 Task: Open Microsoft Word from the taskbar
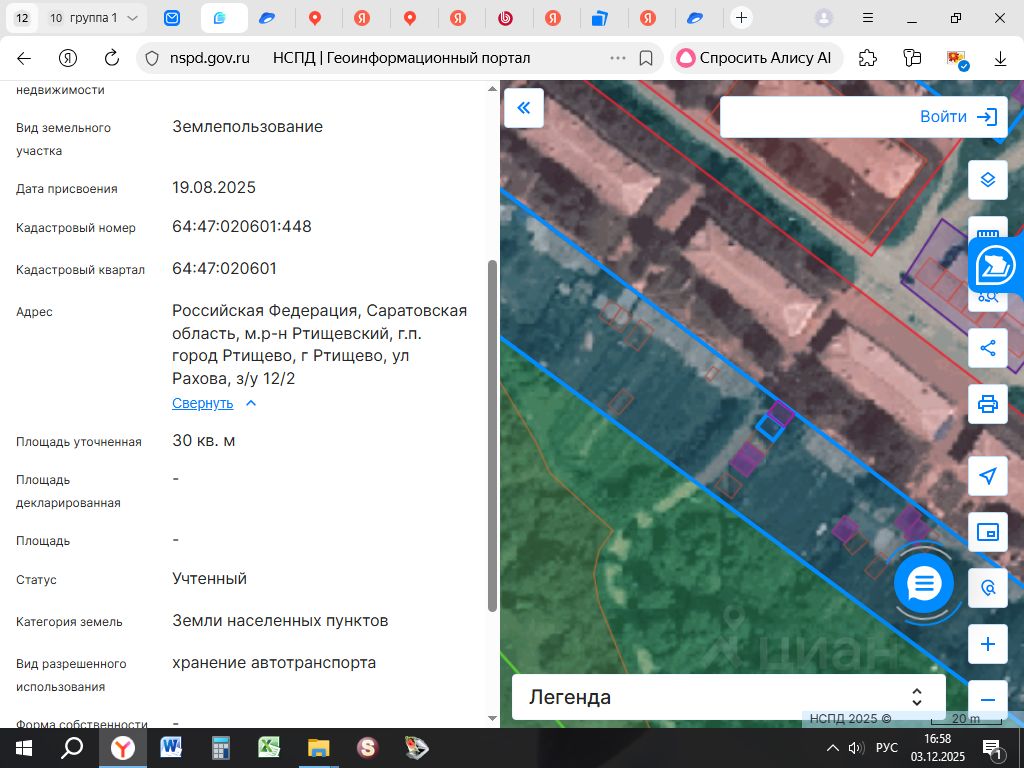tap(171, 748)
